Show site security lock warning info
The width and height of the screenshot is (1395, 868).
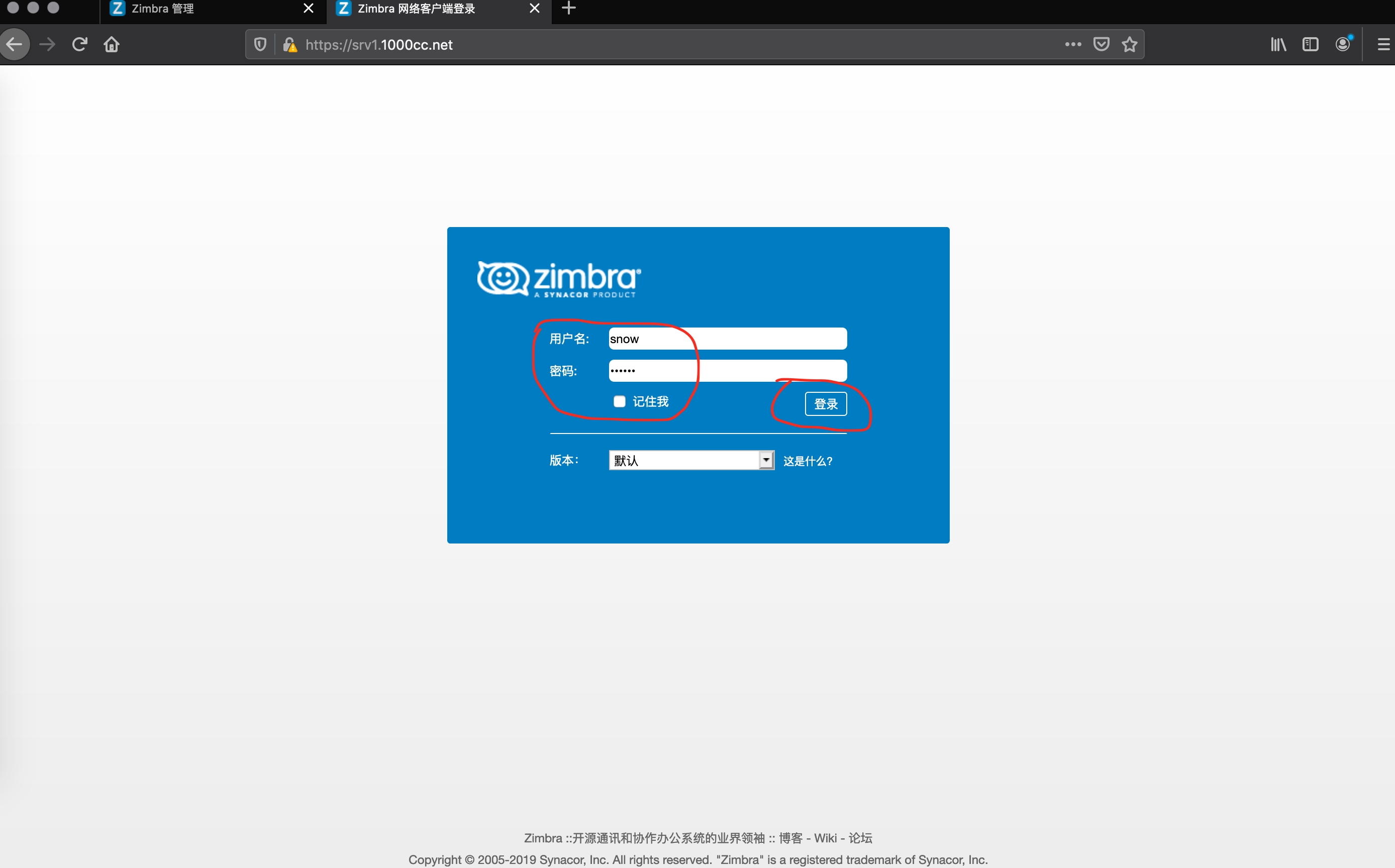pyautogui.click(x=290, y=44)
